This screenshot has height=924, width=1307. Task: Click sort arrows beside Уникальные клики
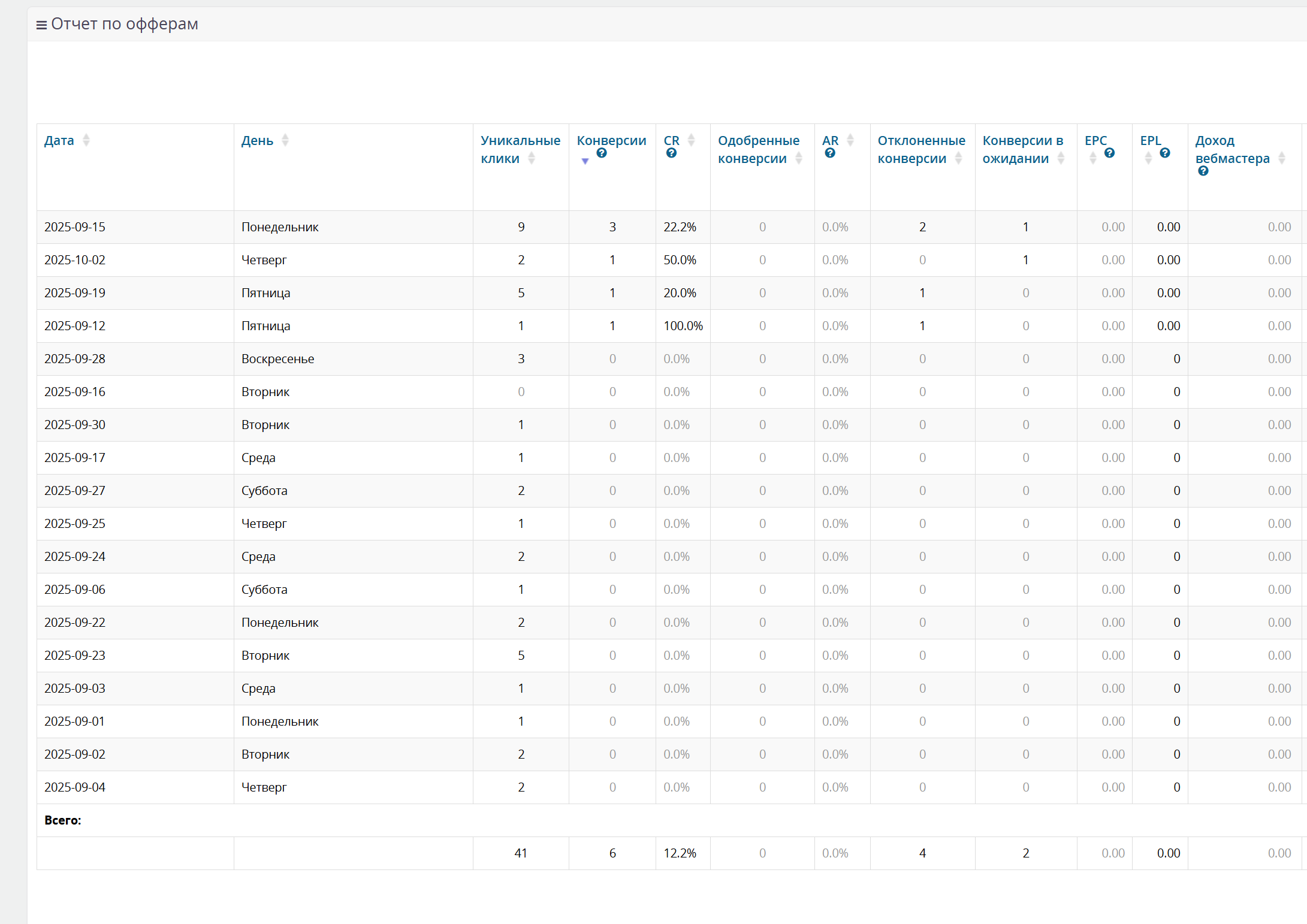coord(532,158)
